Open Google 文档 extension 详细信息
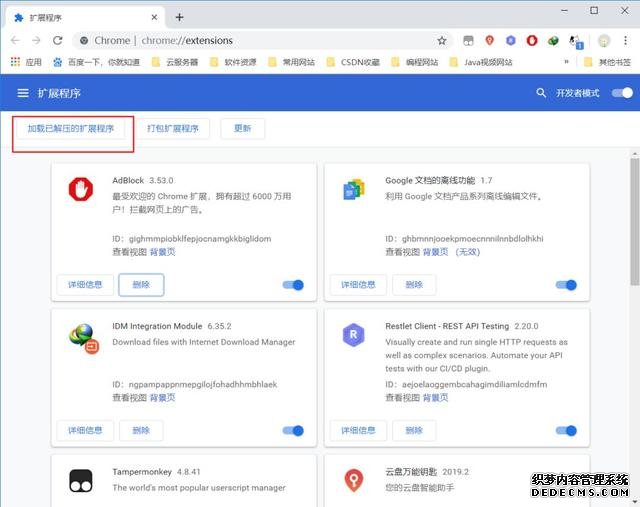The image size is (640, 507). (358, 285)
